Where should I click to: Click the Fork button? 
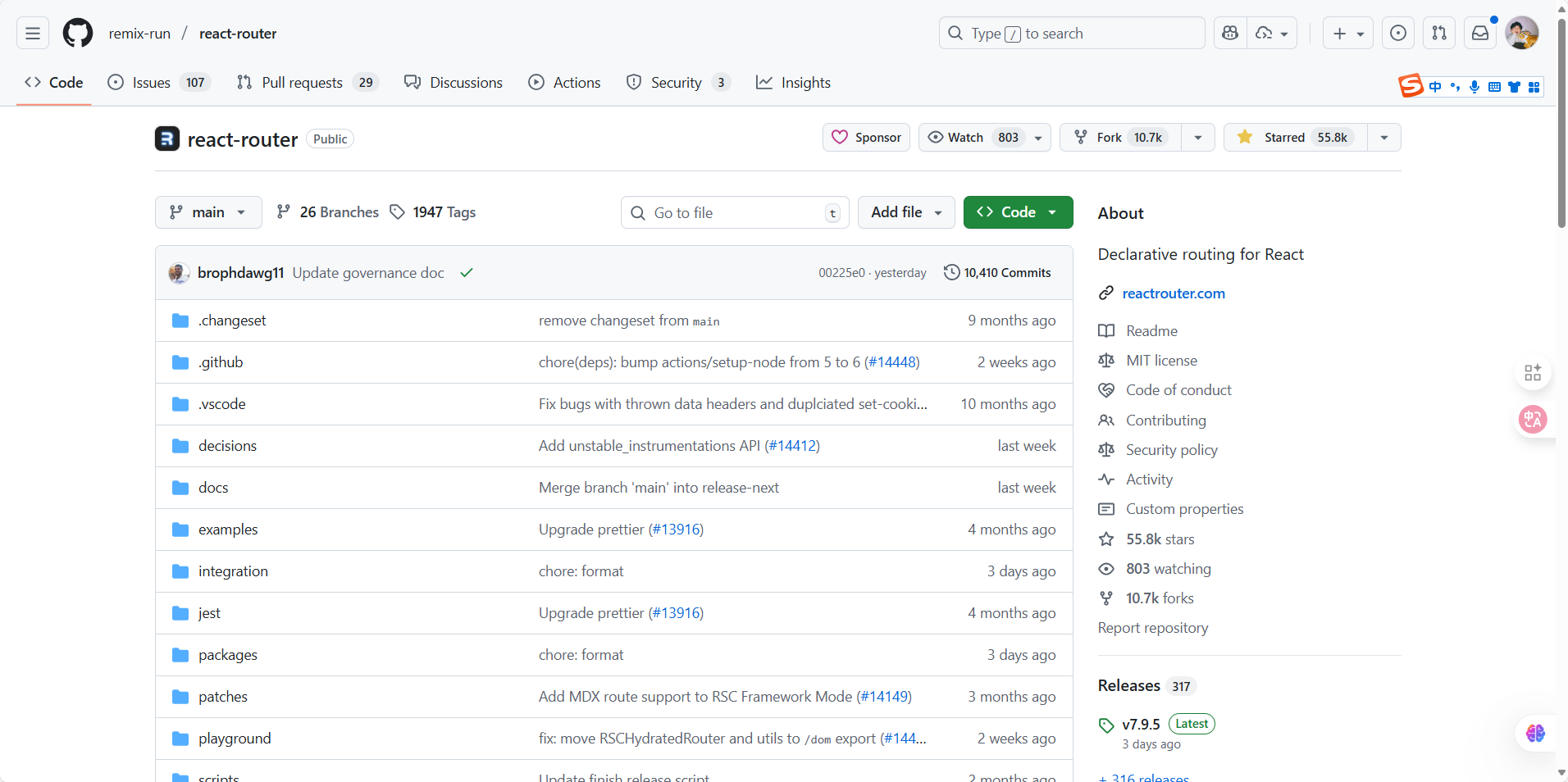[x=1120, y=138]
